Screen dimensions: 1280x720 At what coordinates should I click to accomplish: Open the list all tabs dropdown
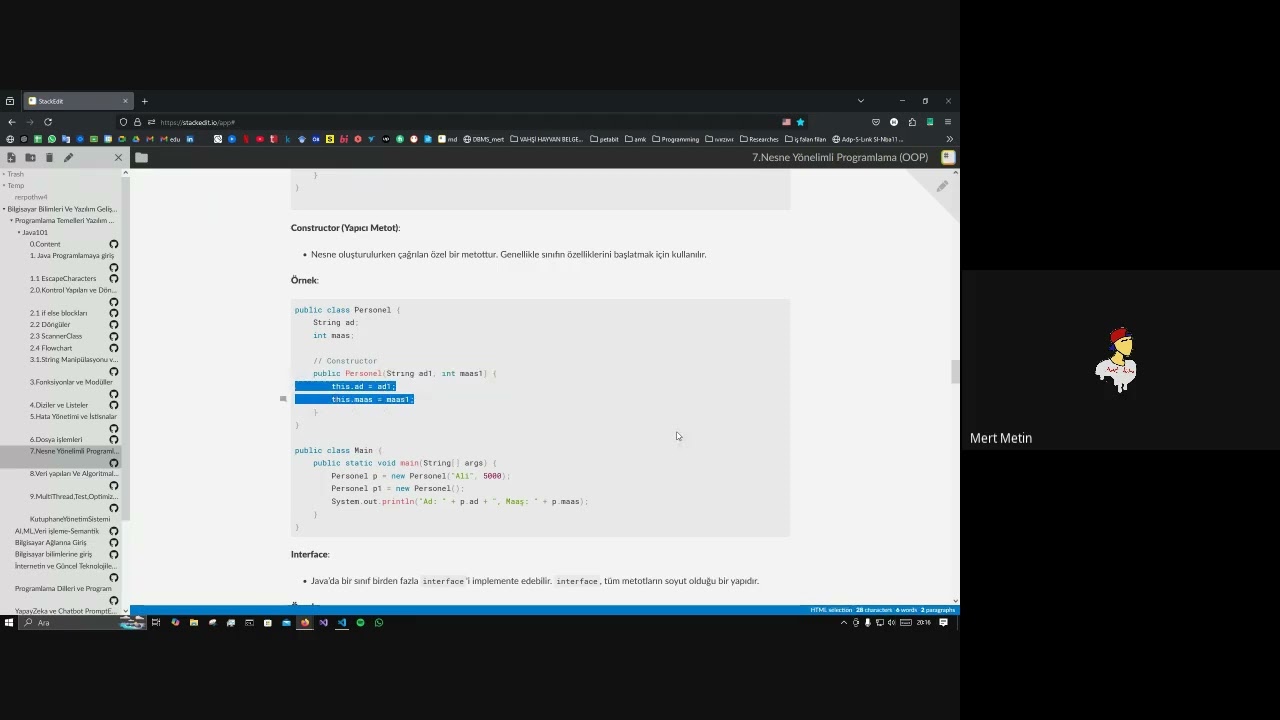860,101
